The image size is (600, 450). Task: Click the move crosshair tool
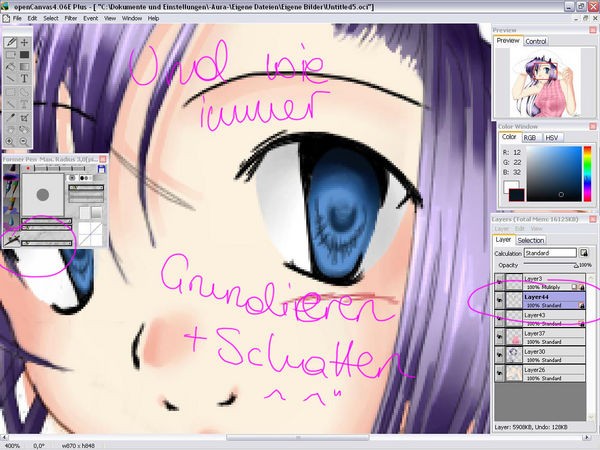[x=24, y=43]
